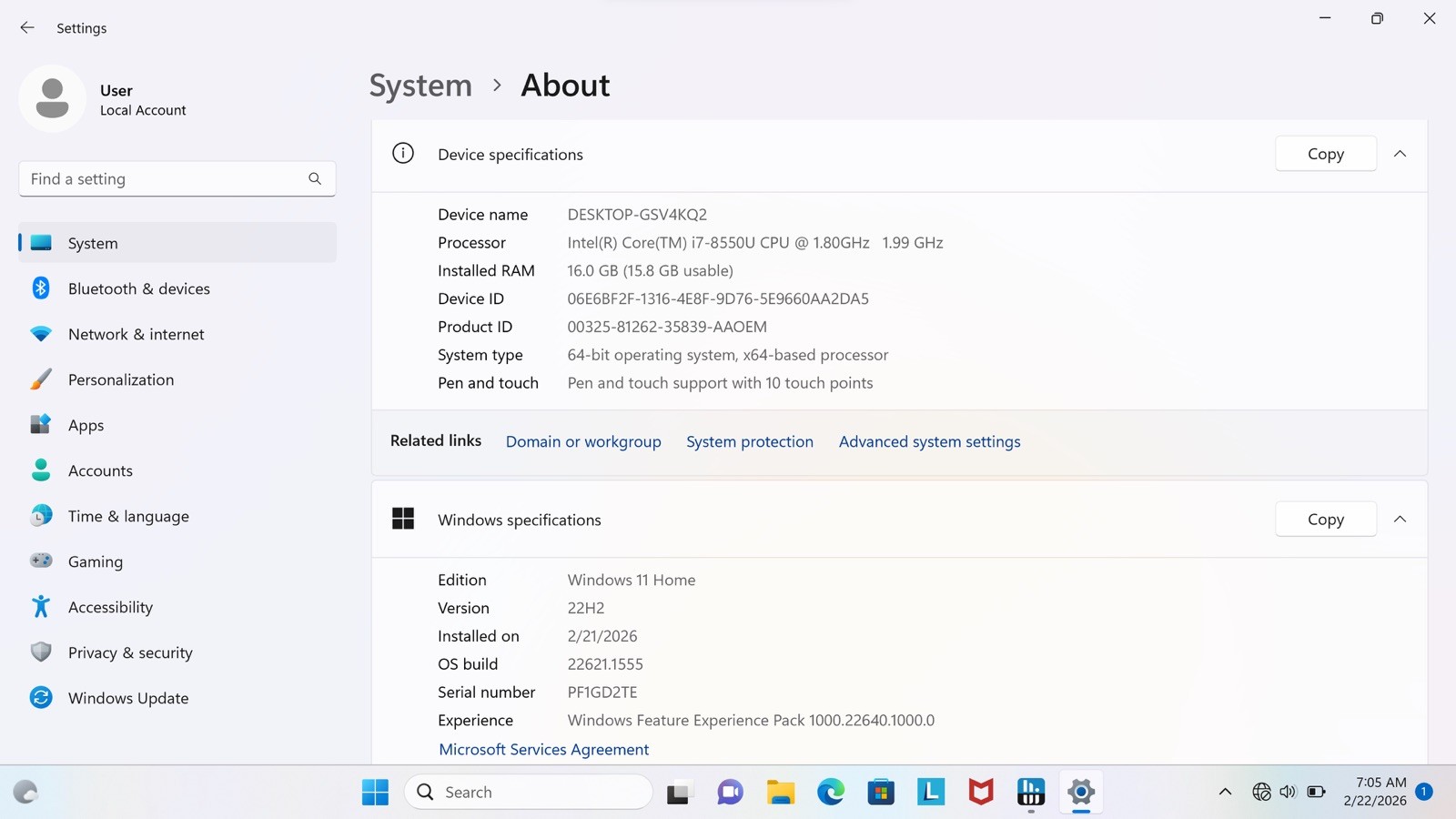Click the User profile avatar picture
The width and height of the screenshot is (1456, 819).
[52, 98]
